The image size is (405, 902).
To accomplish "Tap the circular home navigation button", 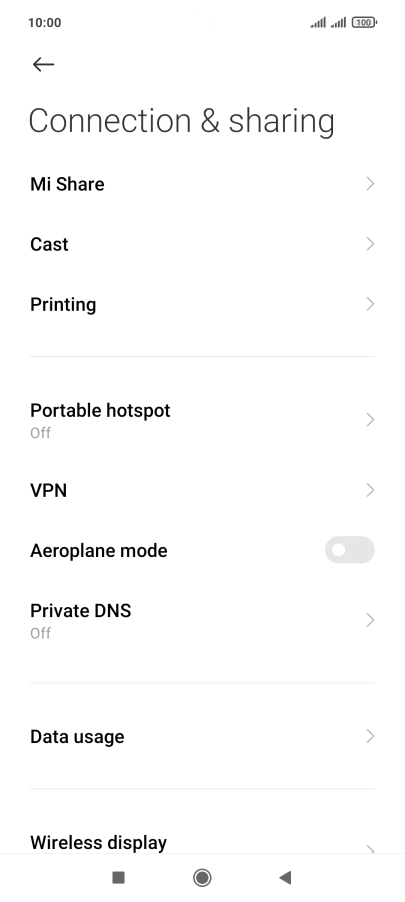I will pos(202,877).
